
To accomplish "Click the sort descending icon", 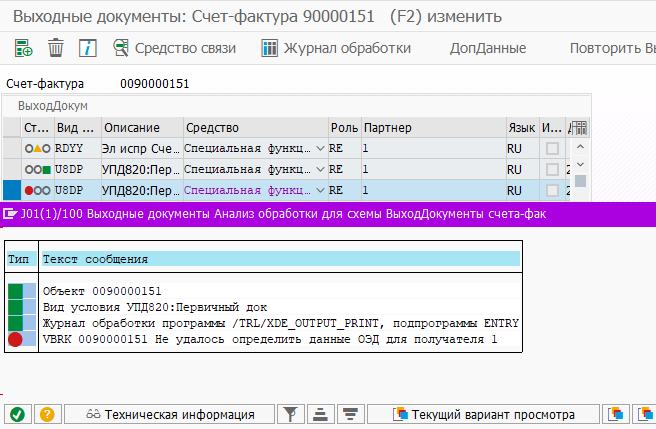I will click(x=350, y=414).
